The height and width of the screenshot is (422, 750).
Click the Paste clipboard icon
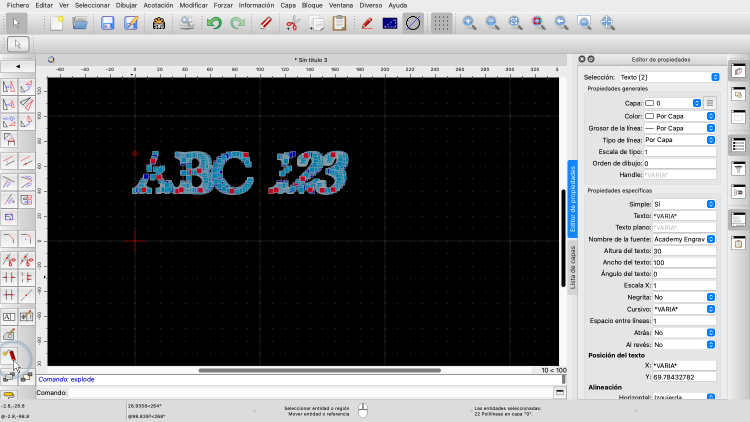point(339,23)
